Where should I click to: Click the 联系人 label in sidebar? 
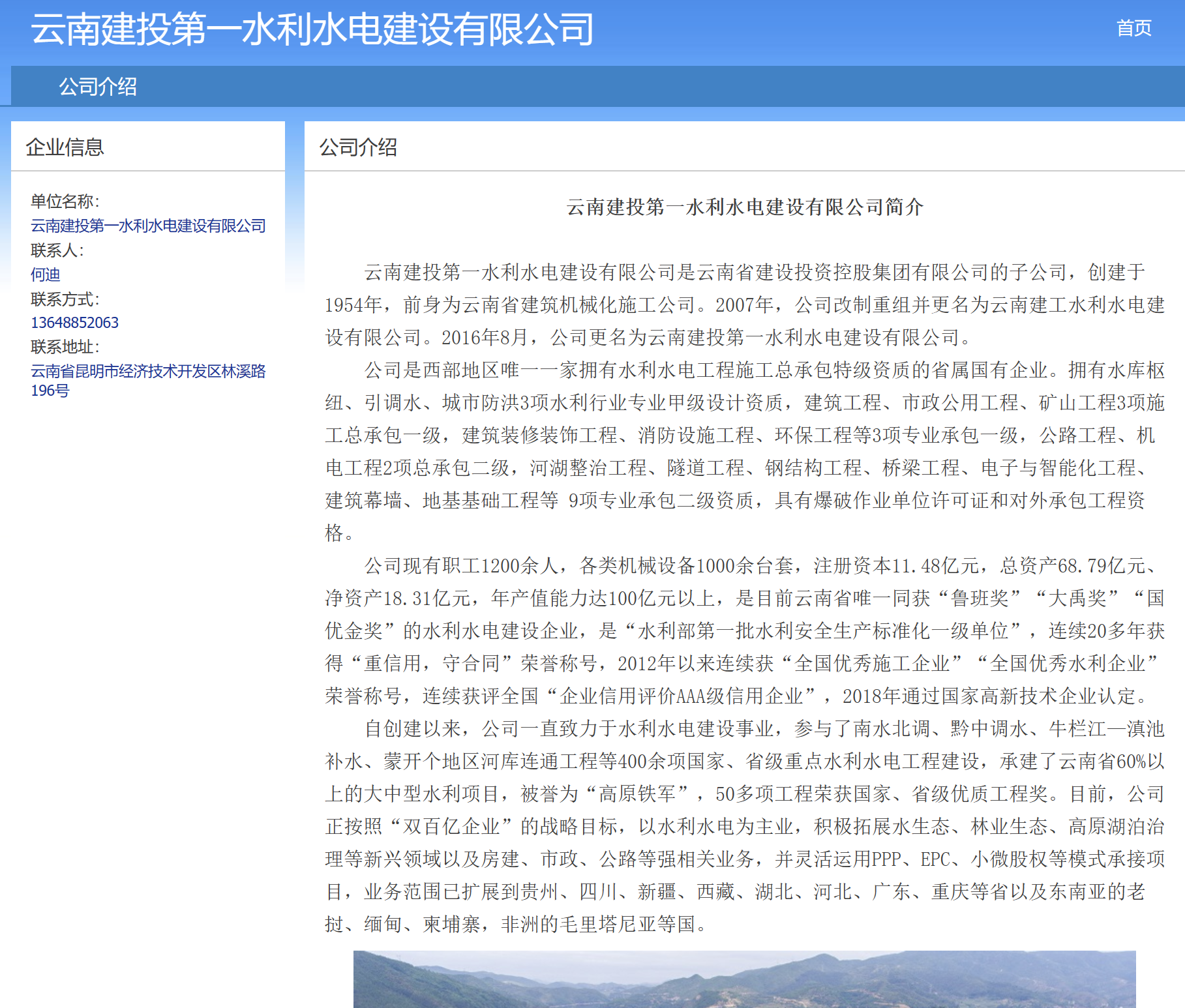[56, 250]
